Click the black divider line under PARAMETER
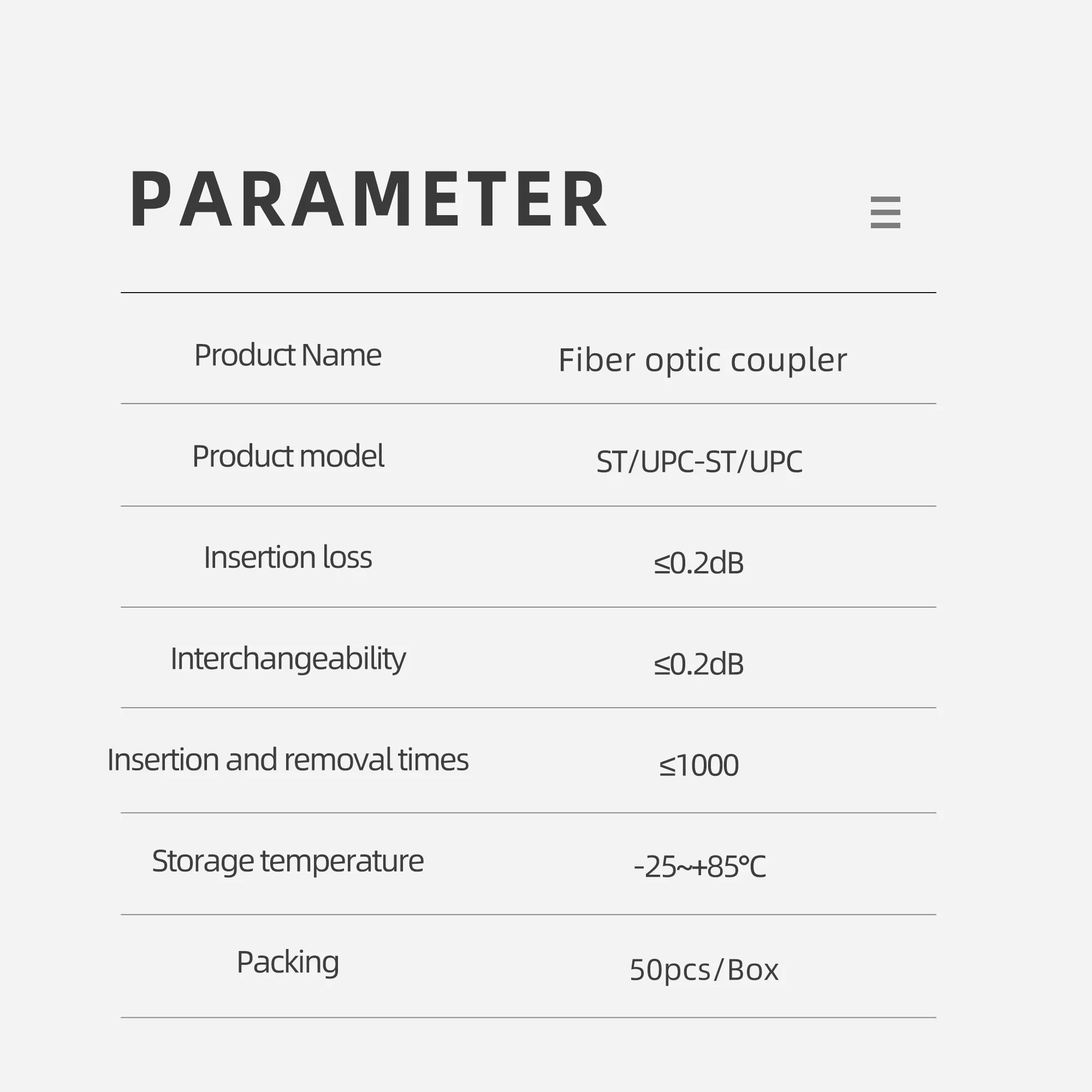This screenshot has width=1092, height=1092. [x=529, y=293]
